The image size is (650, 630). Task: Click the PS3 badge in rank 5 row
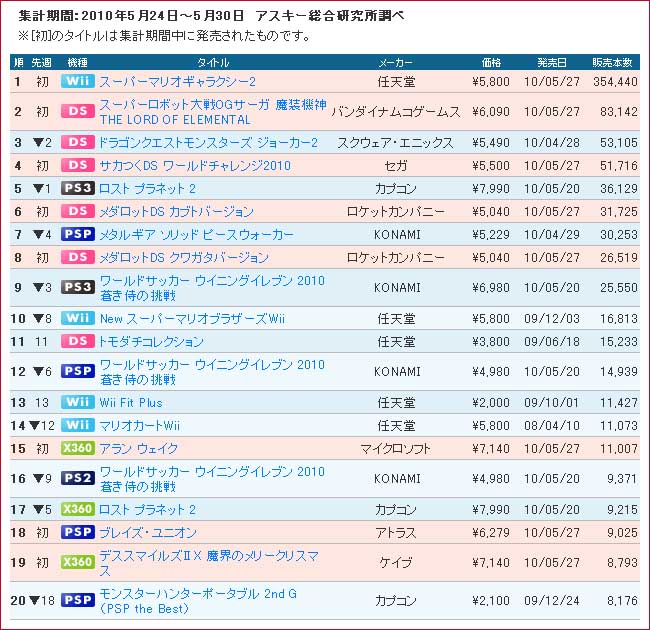point(78,188)
